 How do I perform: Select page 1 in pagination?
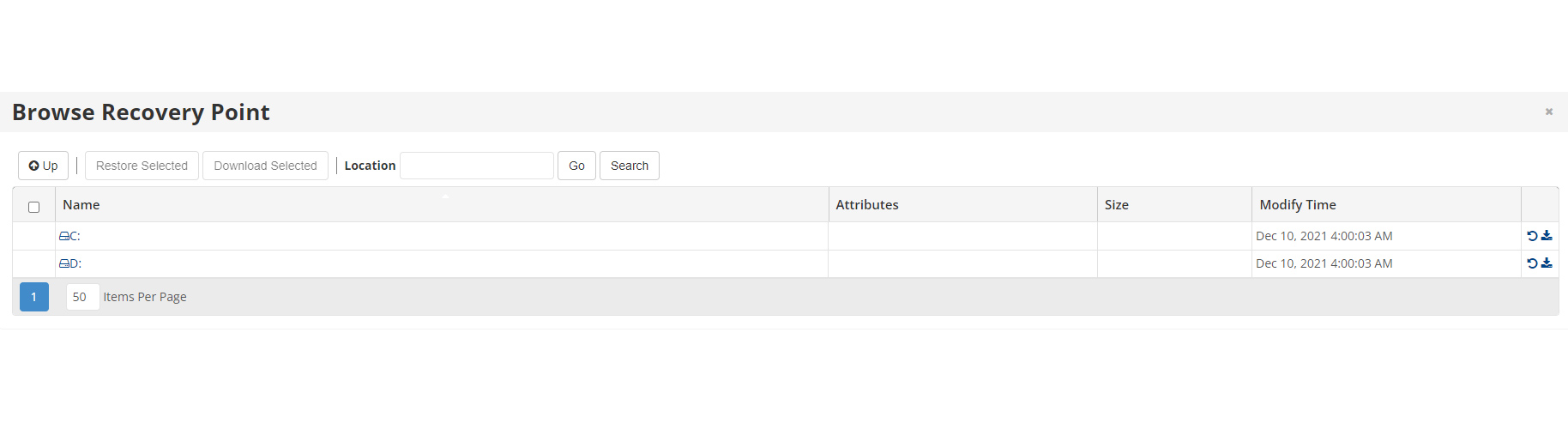(34, 297)
